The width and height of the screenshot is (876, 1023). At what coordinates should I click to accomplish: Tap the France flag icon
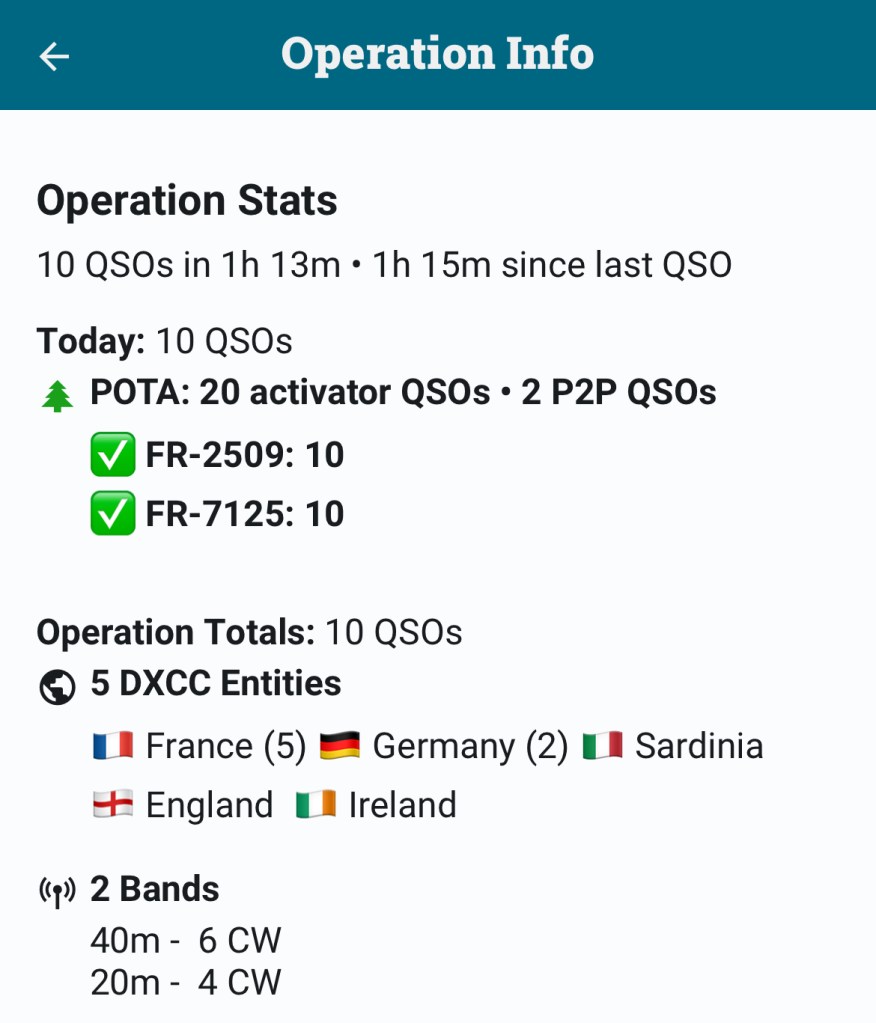(113, 746)
